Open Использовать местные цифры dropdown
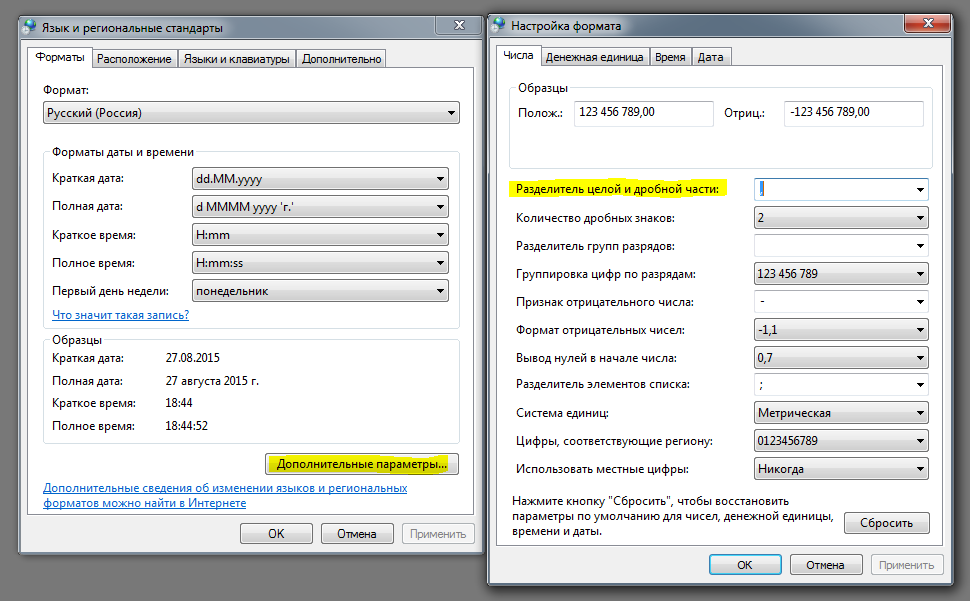This screenshot has height=601, width=970. point(840,468)
